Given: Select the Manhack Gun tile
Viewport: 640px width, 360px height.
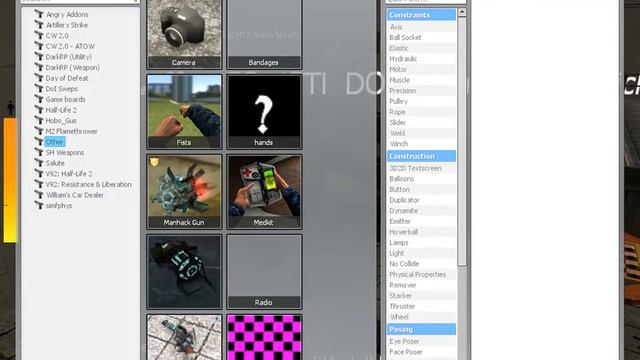Looking at the screenshot, I should (184, 191).
